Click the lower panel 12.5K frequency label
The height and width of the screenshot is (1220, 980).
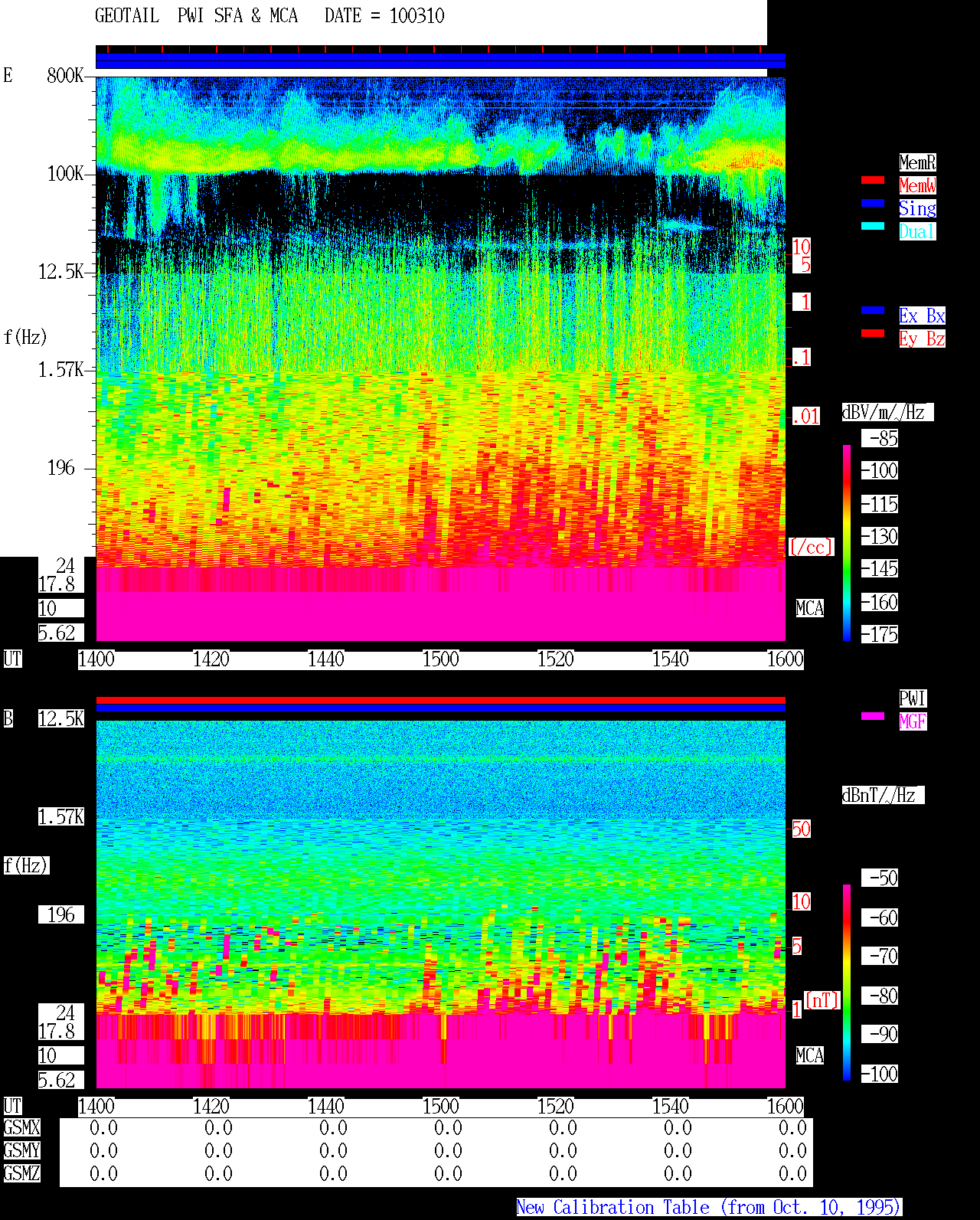(61, 719)
